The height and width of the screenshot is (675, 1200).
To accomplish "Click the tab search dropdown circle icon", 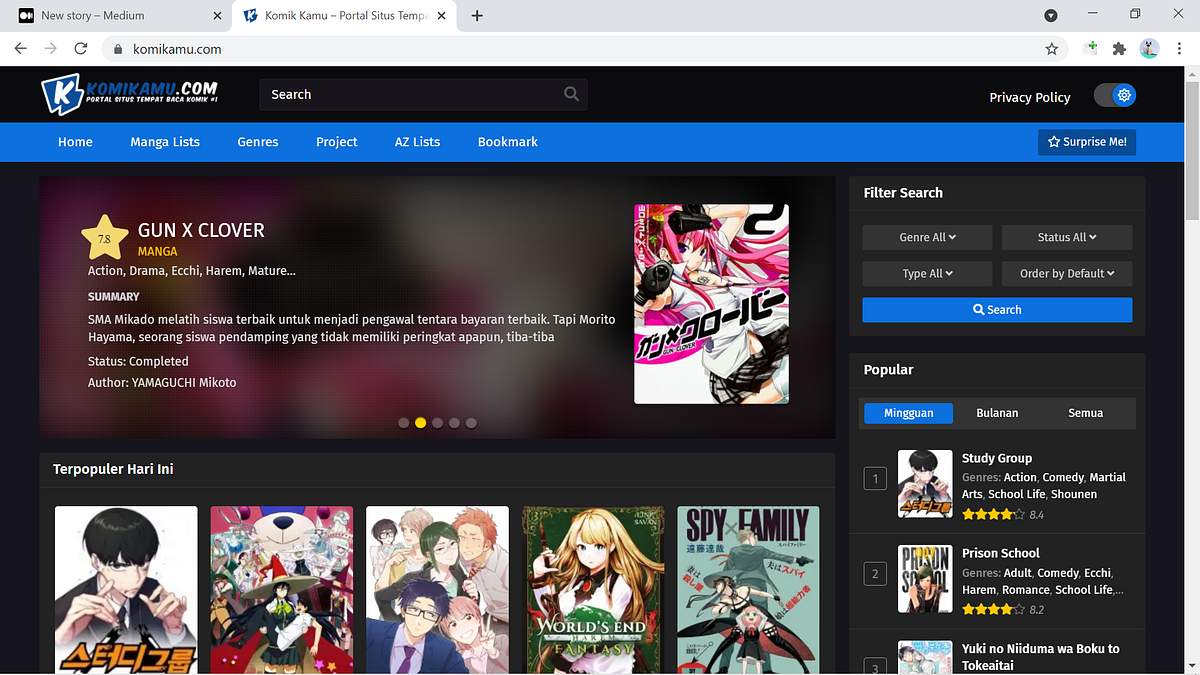I will [x=1051, y=15].
